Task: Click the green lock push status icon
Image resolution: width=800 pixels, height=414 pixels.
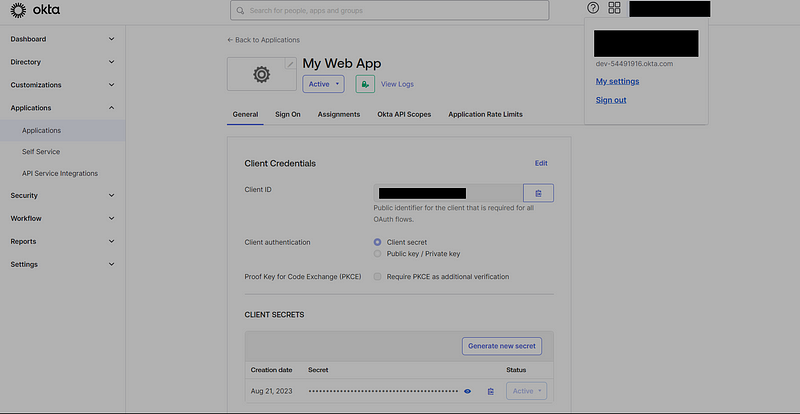Action: (x=365, y=84)
